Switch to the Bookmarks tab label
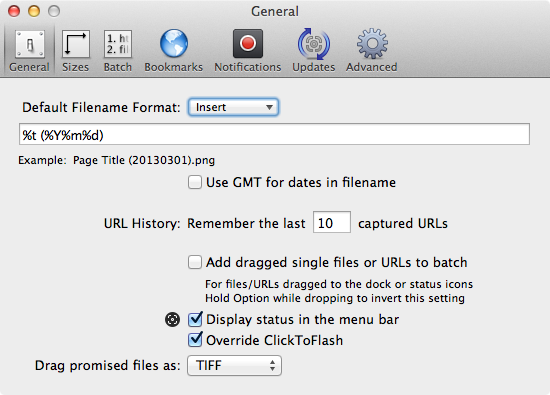 tap(174, 67)
